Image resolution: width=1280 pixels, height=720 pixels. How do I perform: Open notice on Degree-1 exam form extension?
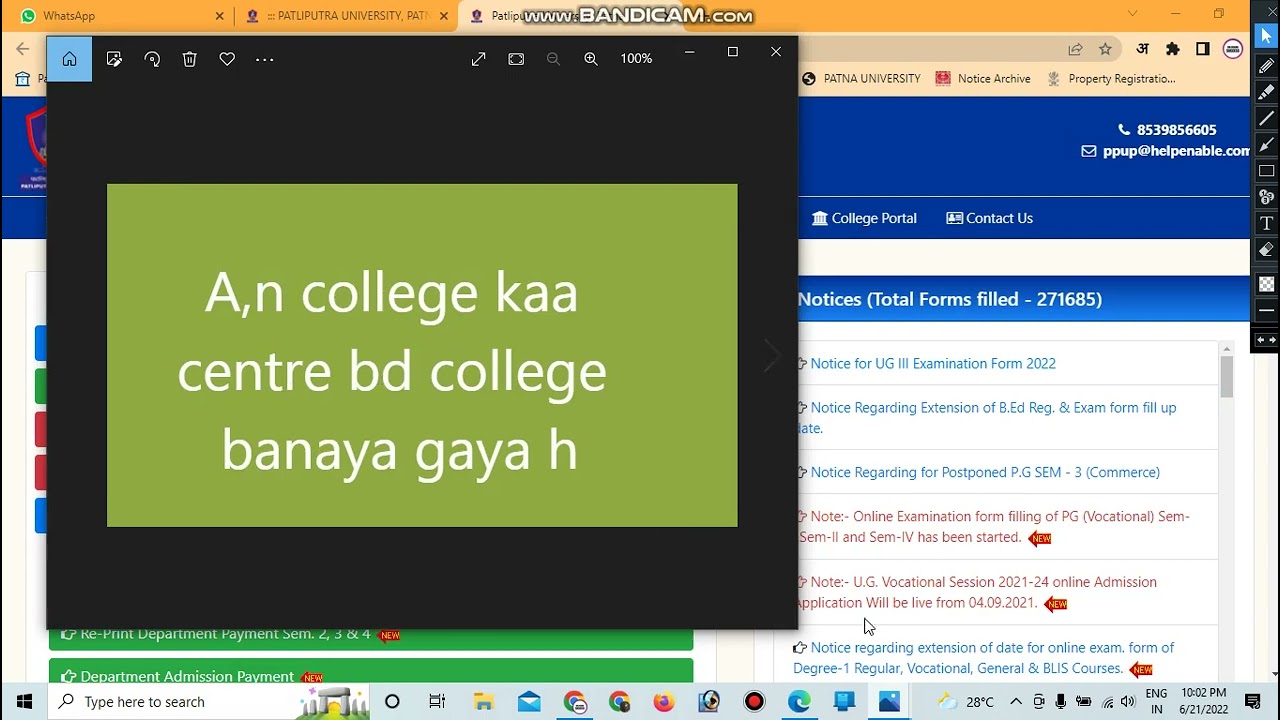[x=984, y=658]
